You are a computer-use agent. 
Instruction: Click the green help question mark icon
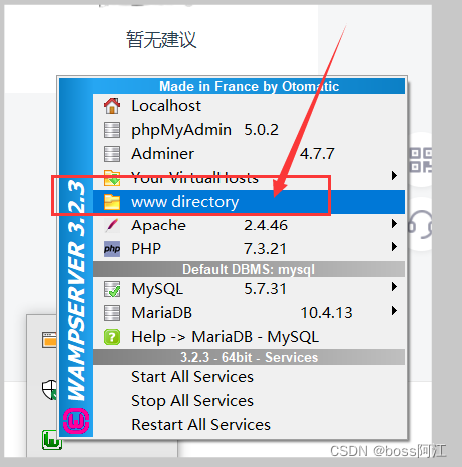tap(112, 337)
